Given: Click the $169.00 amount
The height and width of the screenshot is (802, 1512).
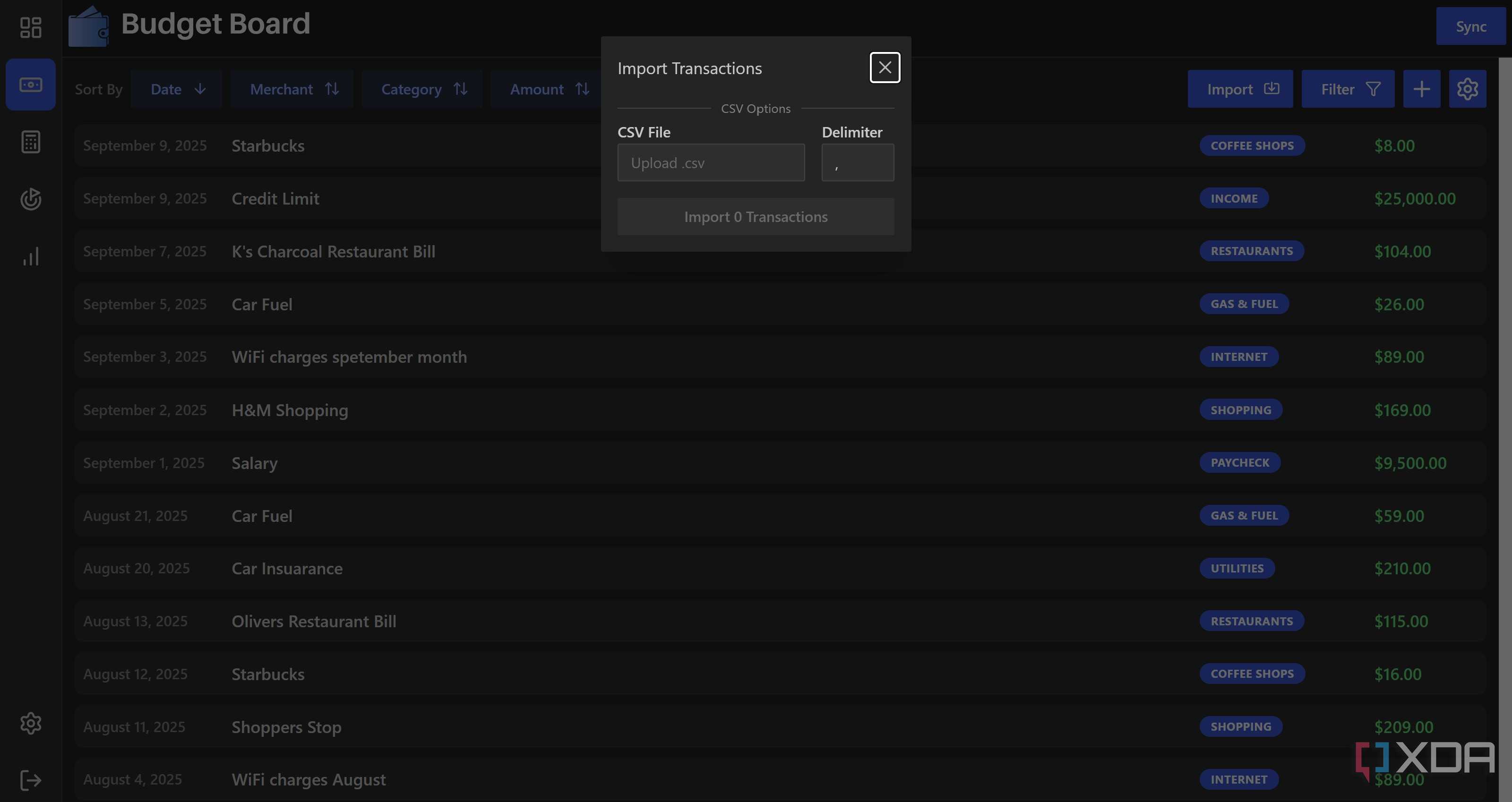Looking at the screenshot, I should pos(1402,410).
